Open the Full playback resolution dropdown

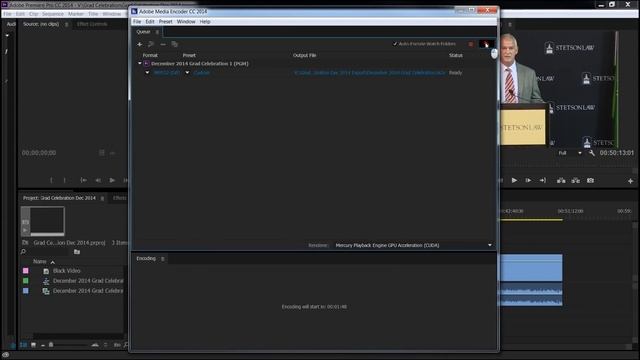(x=570, y=153)
